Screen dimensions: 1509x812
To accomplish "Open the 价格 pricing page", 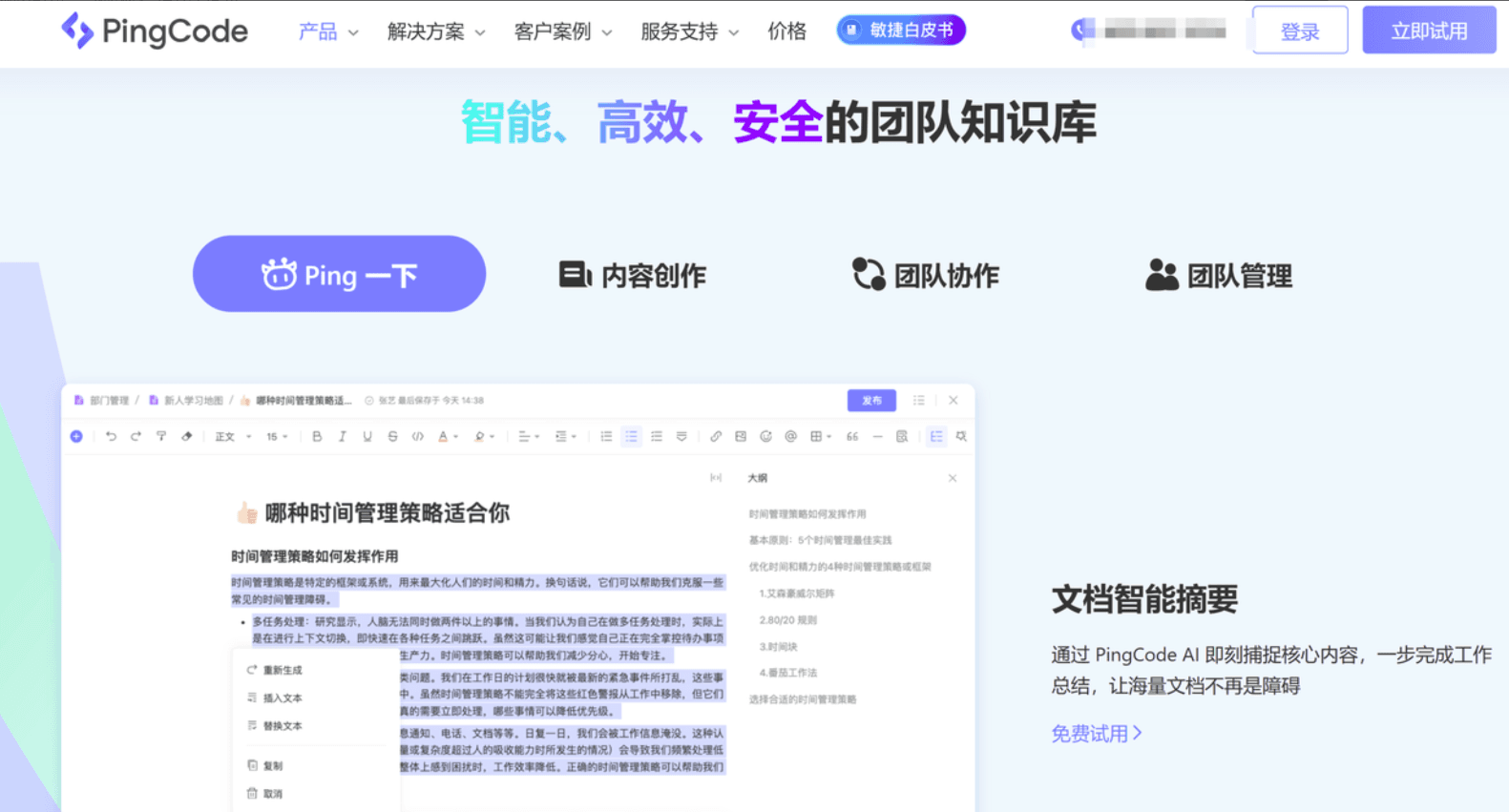I will tap(787, 31).
